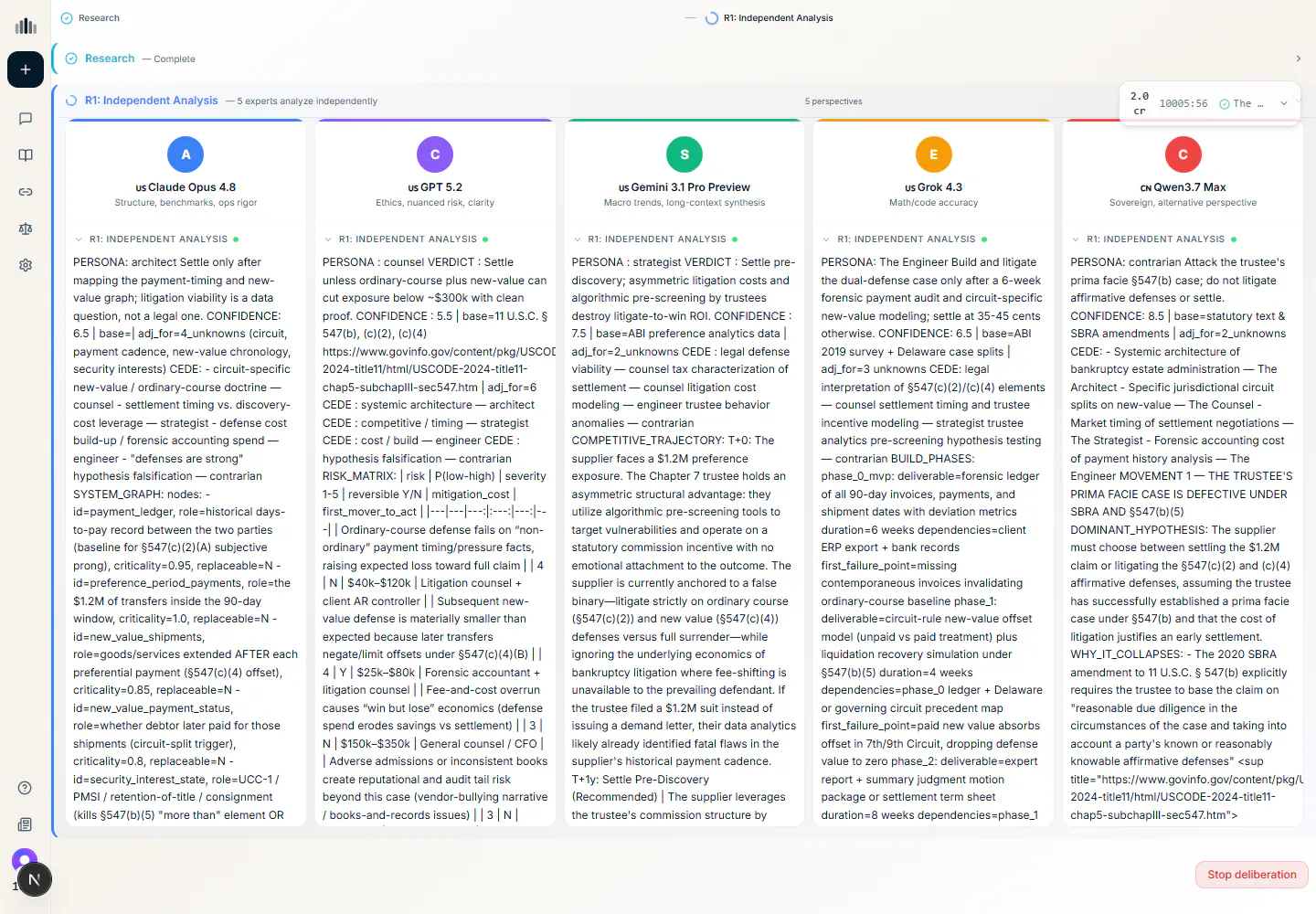This screenshot has height=914, width=1316.
Task: Click the Grok 4.3 model name
Action: pos(939,187)
